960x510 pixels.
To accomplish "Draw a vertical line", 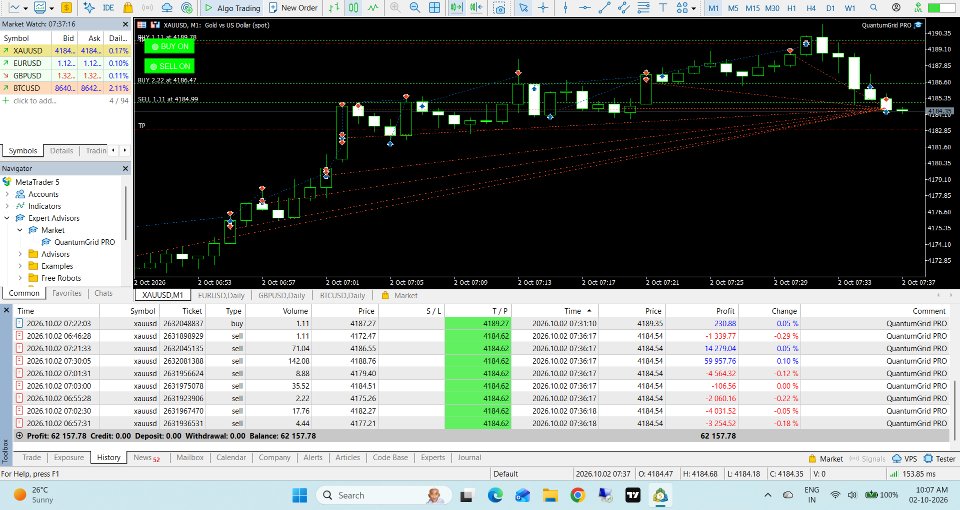I will pos(565,7).
